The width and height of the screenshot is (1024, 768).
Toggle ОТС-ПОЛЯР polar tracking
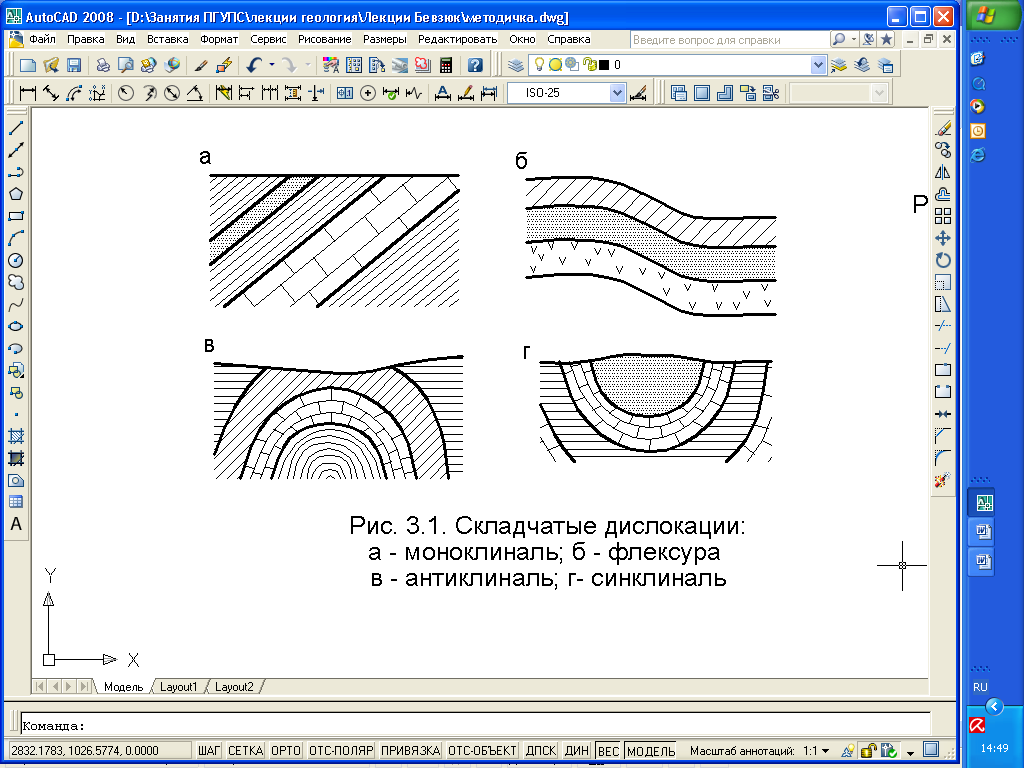(x=341, y=750)
